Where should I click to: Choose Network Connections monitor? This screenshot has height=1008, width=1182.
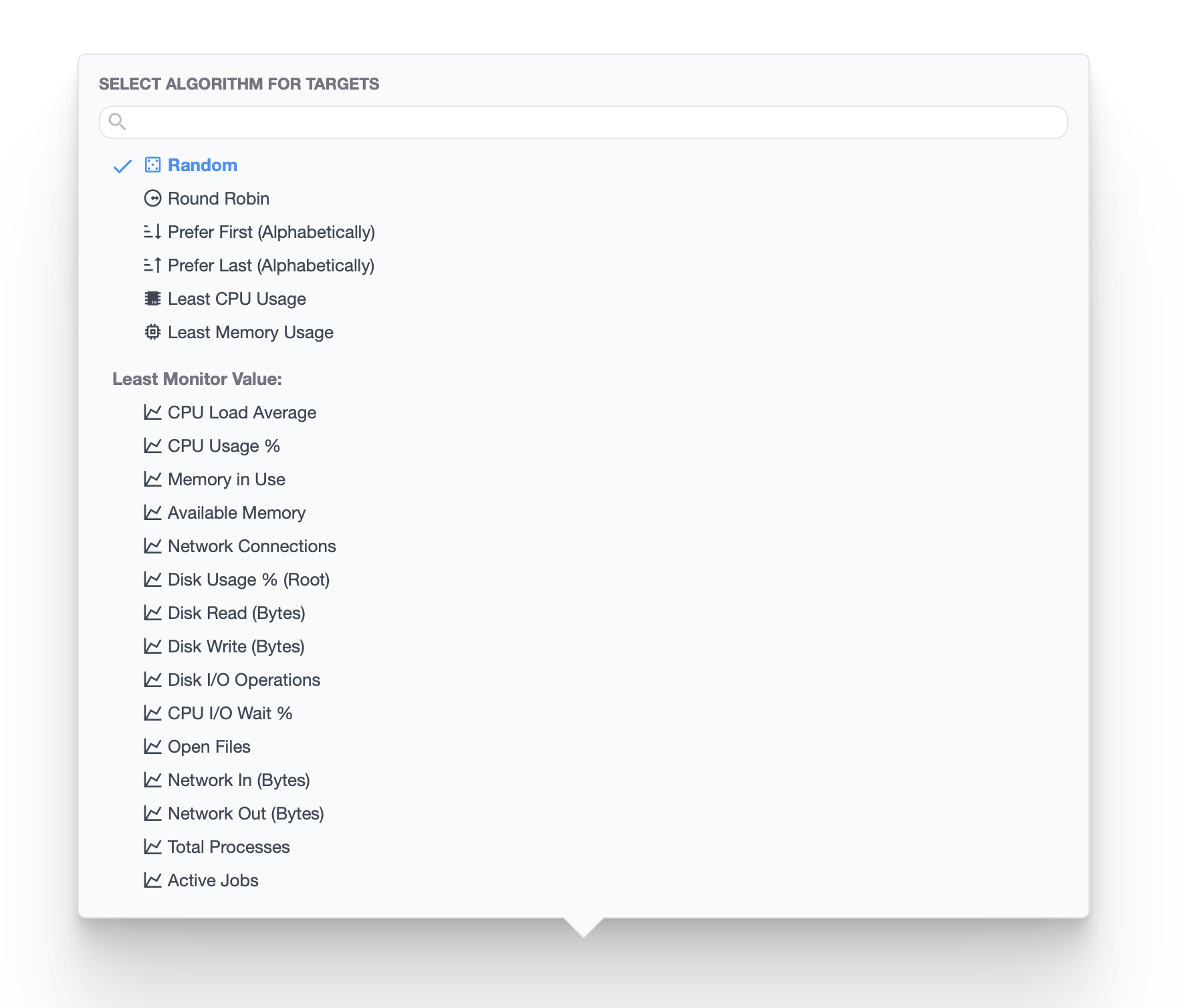[251, 546]
